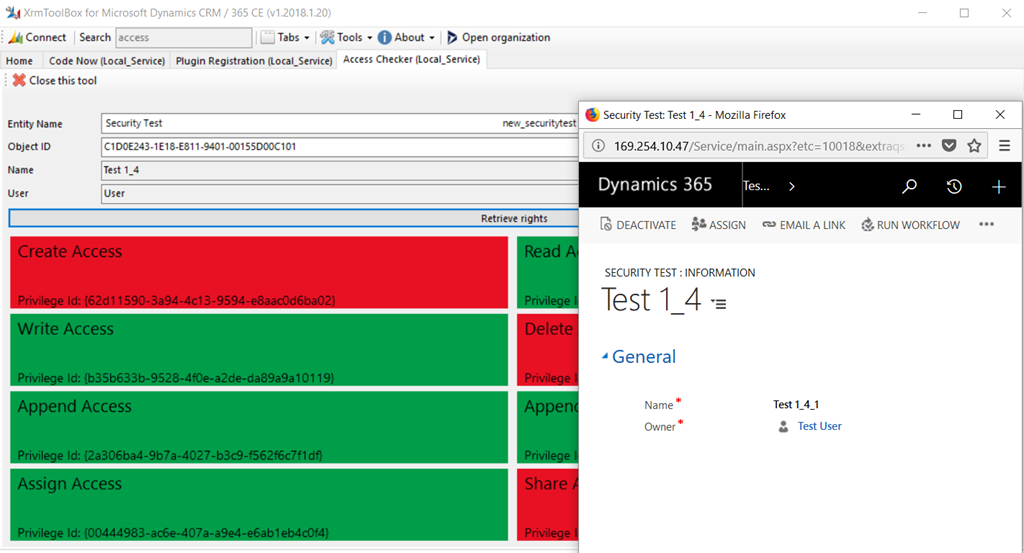
Task: Click the Write Access Privilege Id text
Action: (x=176, y=378)
